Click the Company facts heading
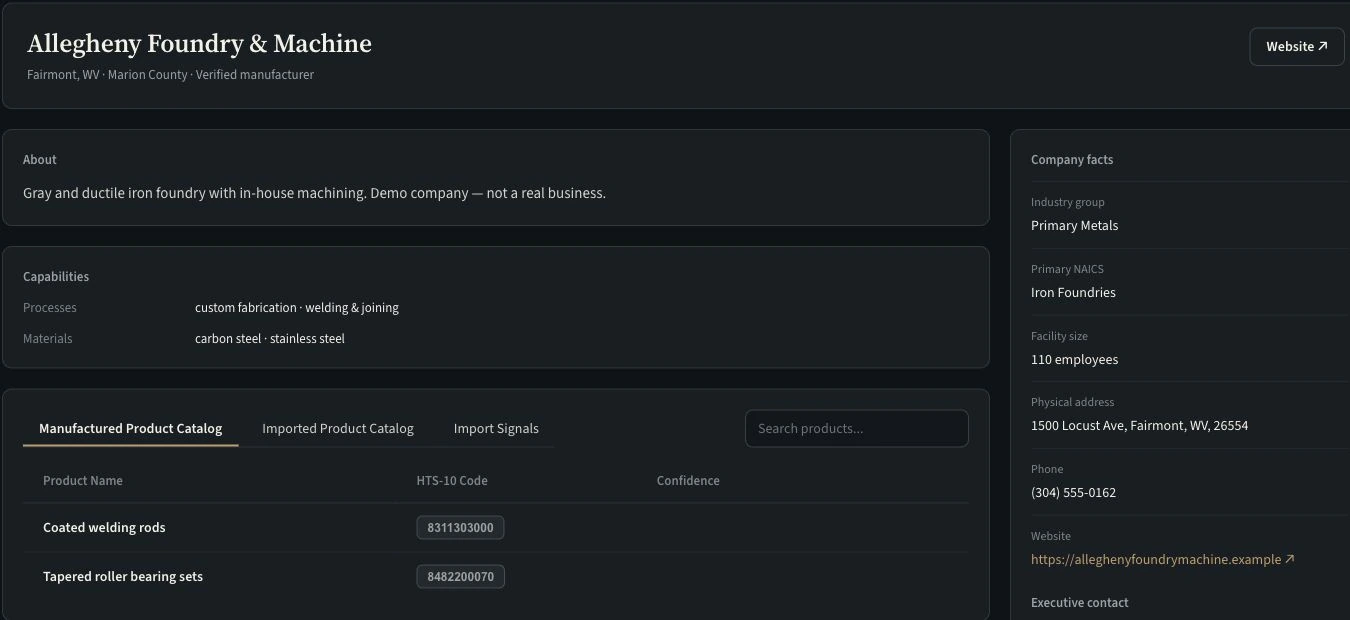Viewport: 1350px width, 620px height. pos(1072,159)
